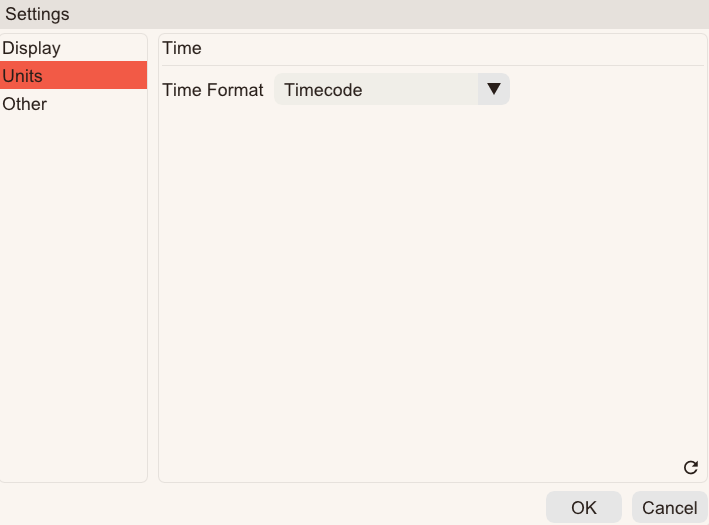
Task: Expand the Time Format dropdown arrow
Action: click(493, 89)
